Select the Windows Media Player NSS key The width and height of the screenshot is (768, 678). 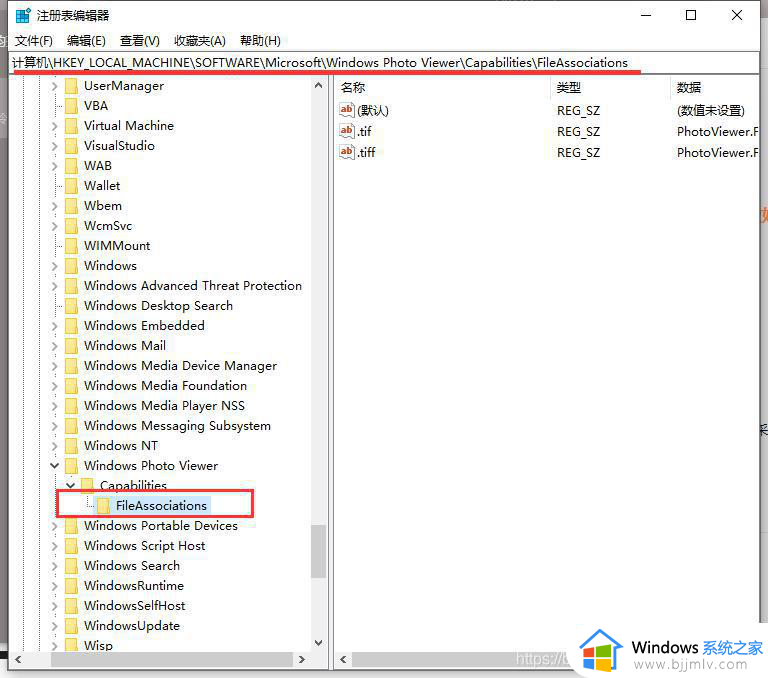point(164,406)
